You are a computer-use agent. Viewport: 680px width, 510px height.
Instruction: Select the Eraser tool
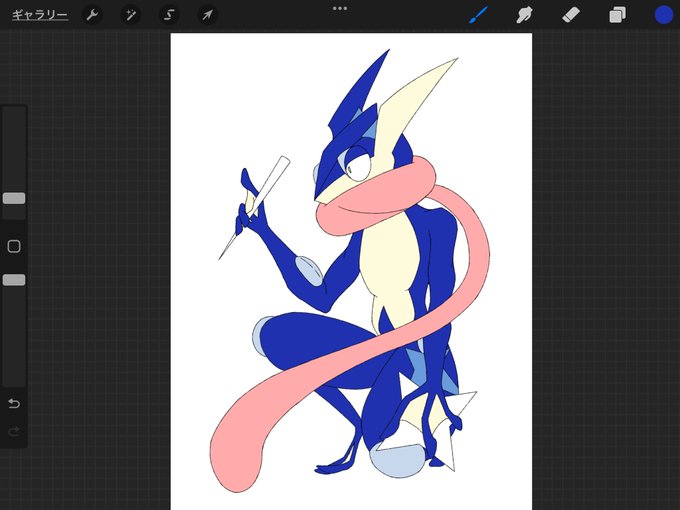point(571,15)
